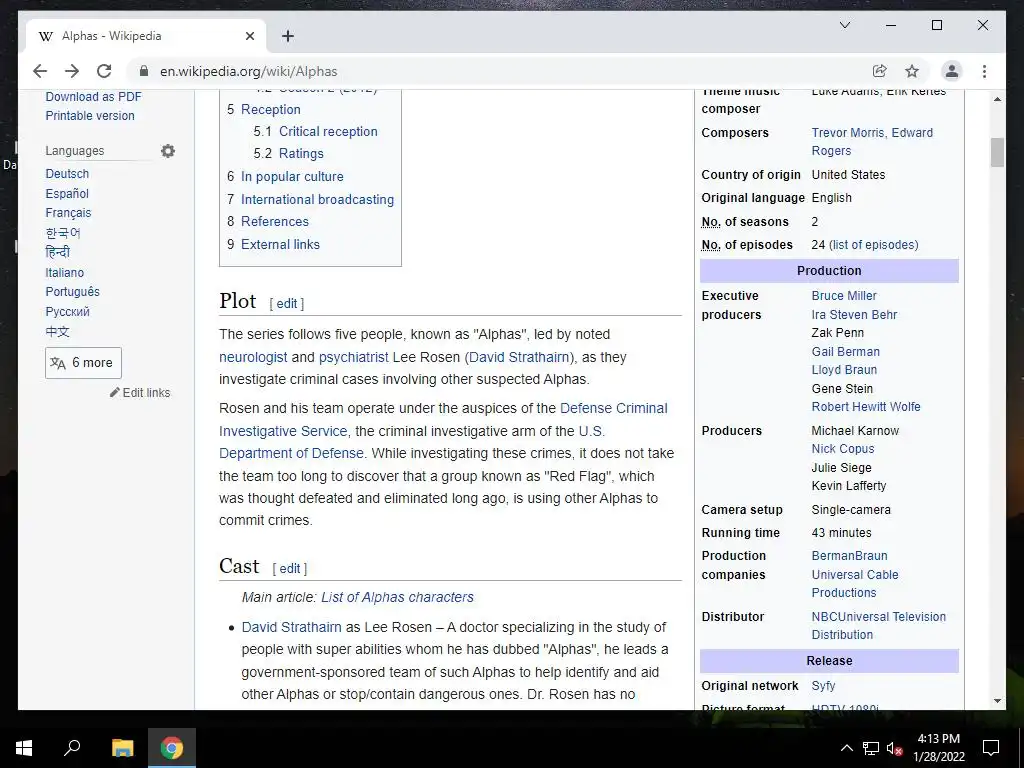The width and height of the screenshot is (1024, 768).
Task: Click the muted volume tray icon
Action: 894,748
